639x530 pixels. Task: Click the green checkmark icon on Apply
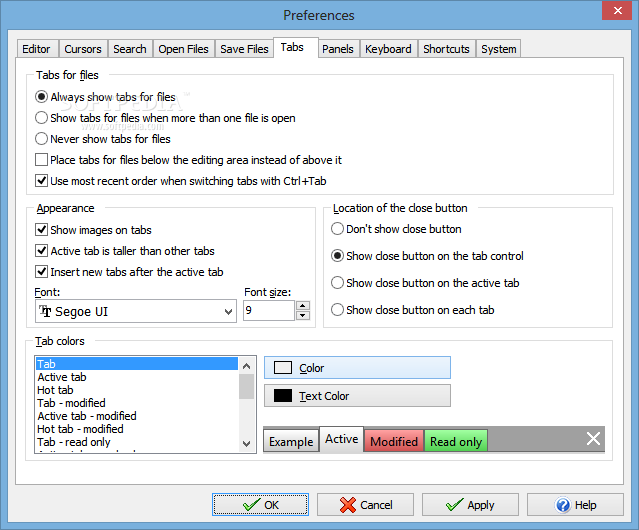454,505
